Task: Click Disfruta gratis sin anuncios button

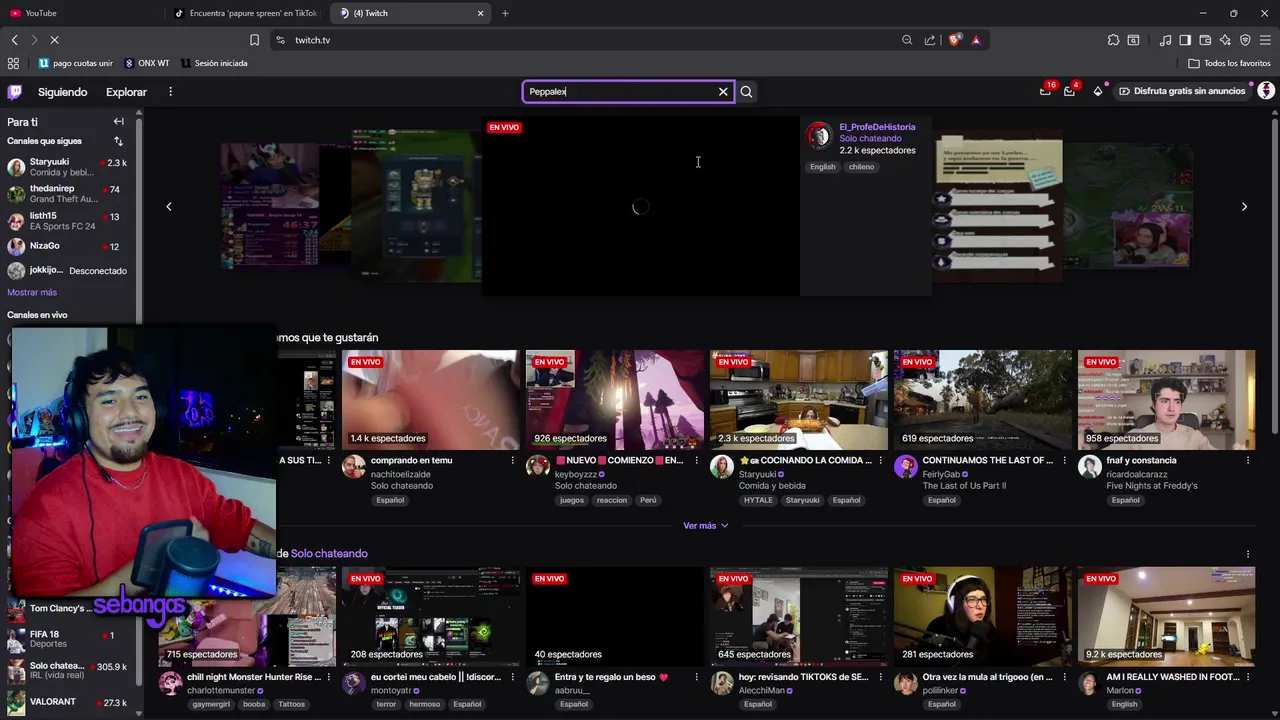Action: point(1181,91)
